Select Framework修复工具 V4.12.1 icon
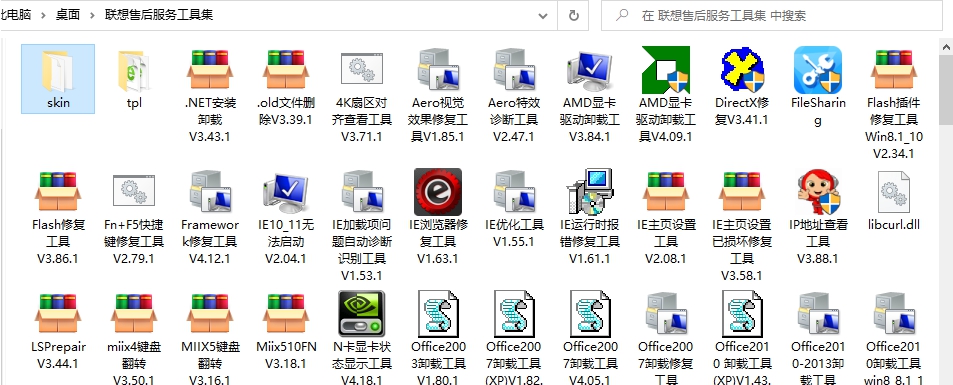This screenshot has height=385, width=953. (210, 192)
